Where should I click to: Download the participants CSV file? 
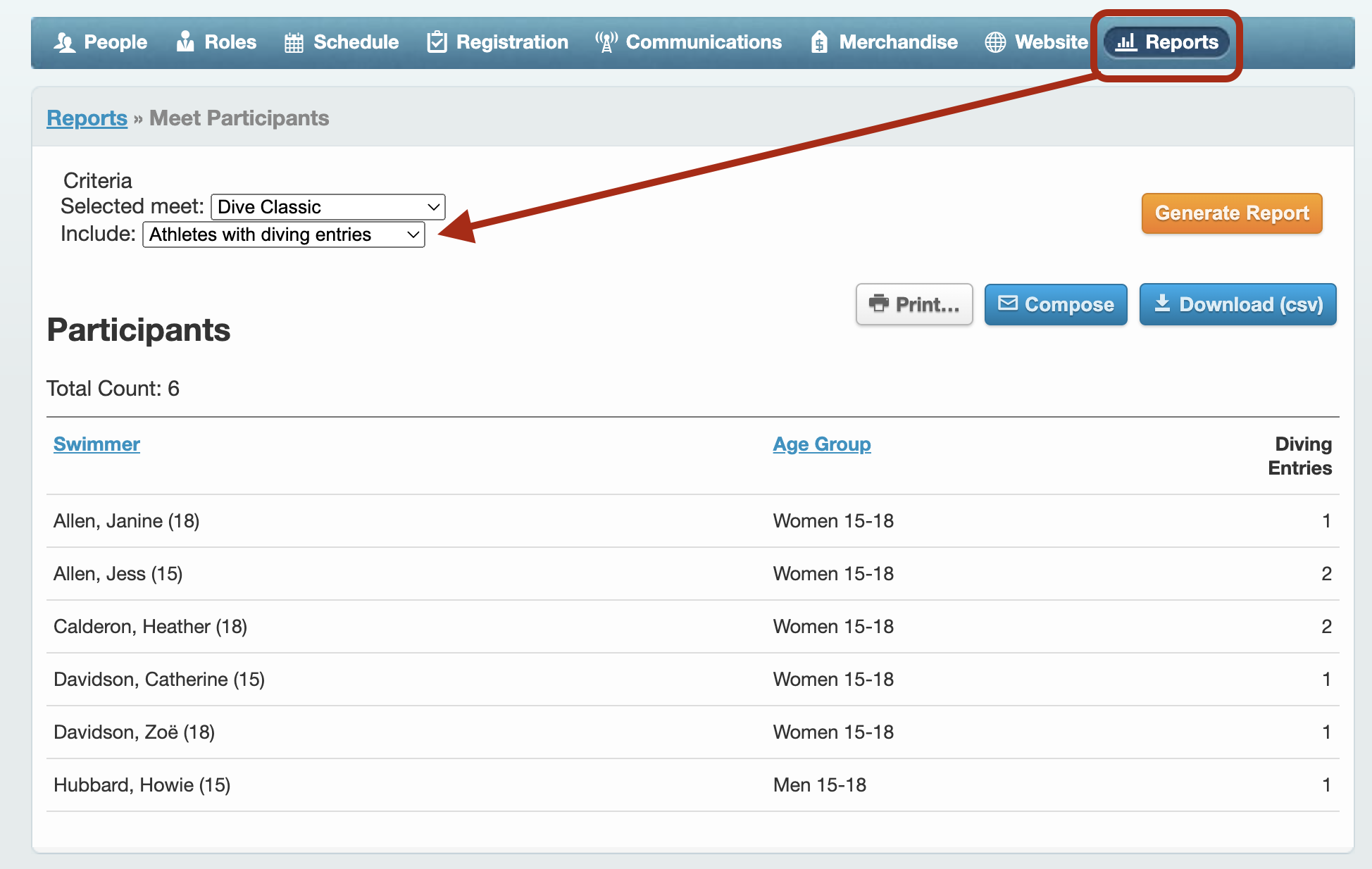coord(1237,304)
